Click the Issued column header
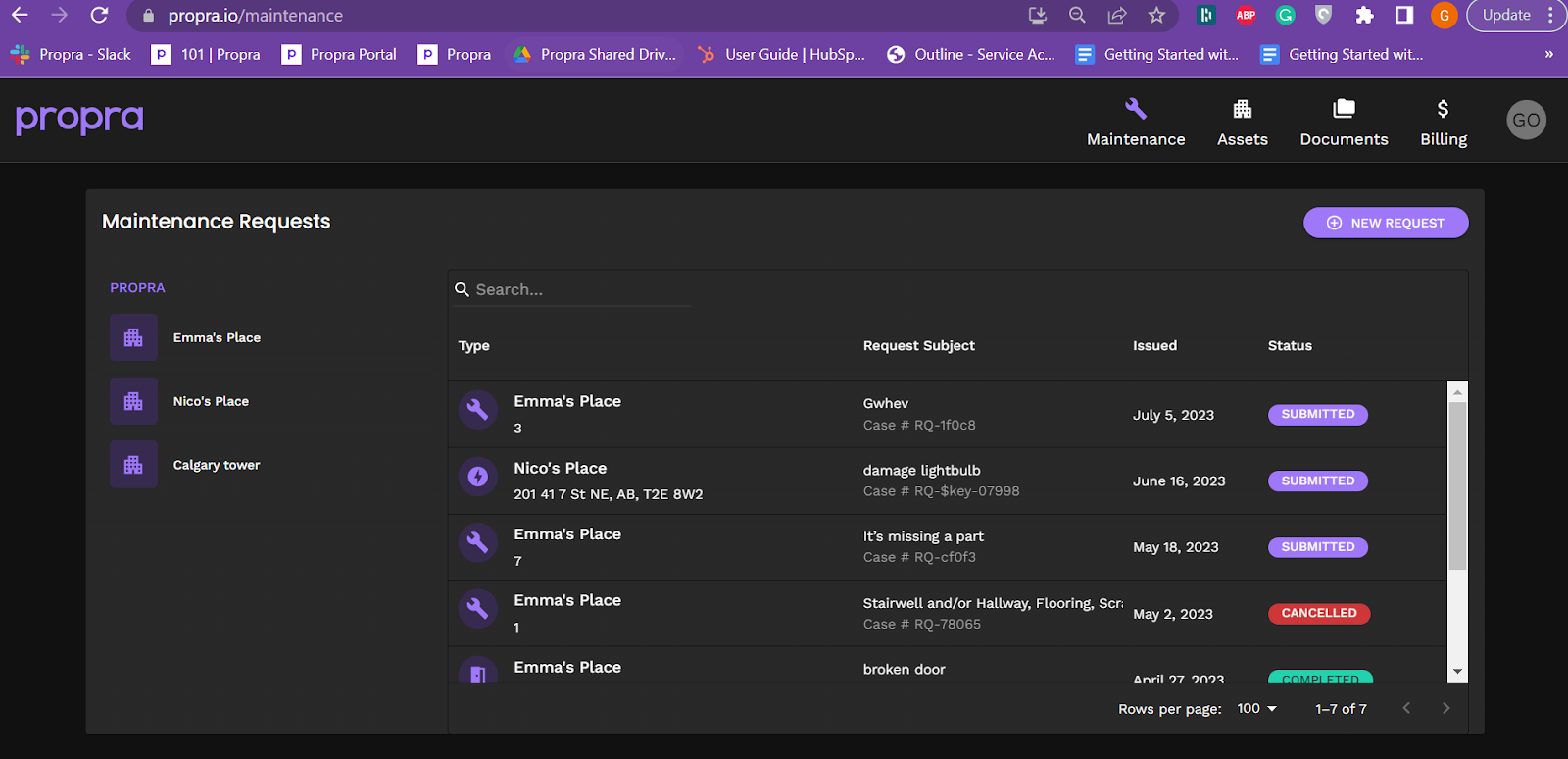This screenshot has height=759, width=1568. pyautogui.click(x=1154, y=345)
